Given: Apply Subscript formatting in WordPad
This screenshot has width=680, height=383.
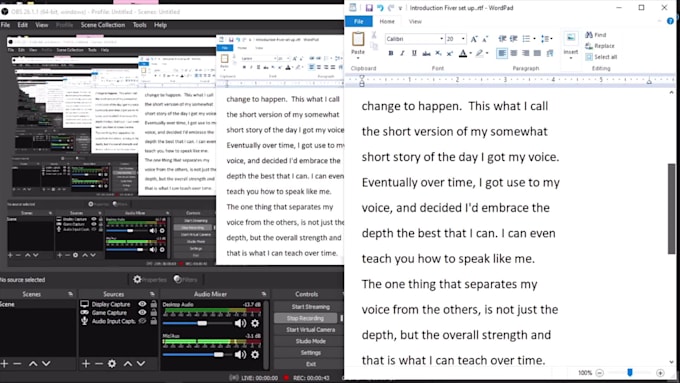Looking at the screenshot, I should (438, 53).
